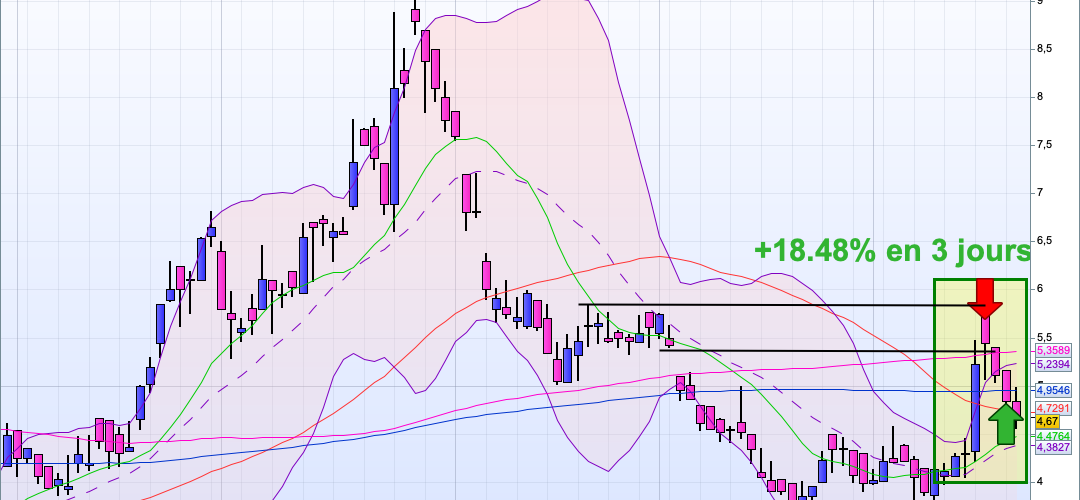Click the pink 5,3589 price label
Screen dimensions: 1080x500
click(1054, 351)
